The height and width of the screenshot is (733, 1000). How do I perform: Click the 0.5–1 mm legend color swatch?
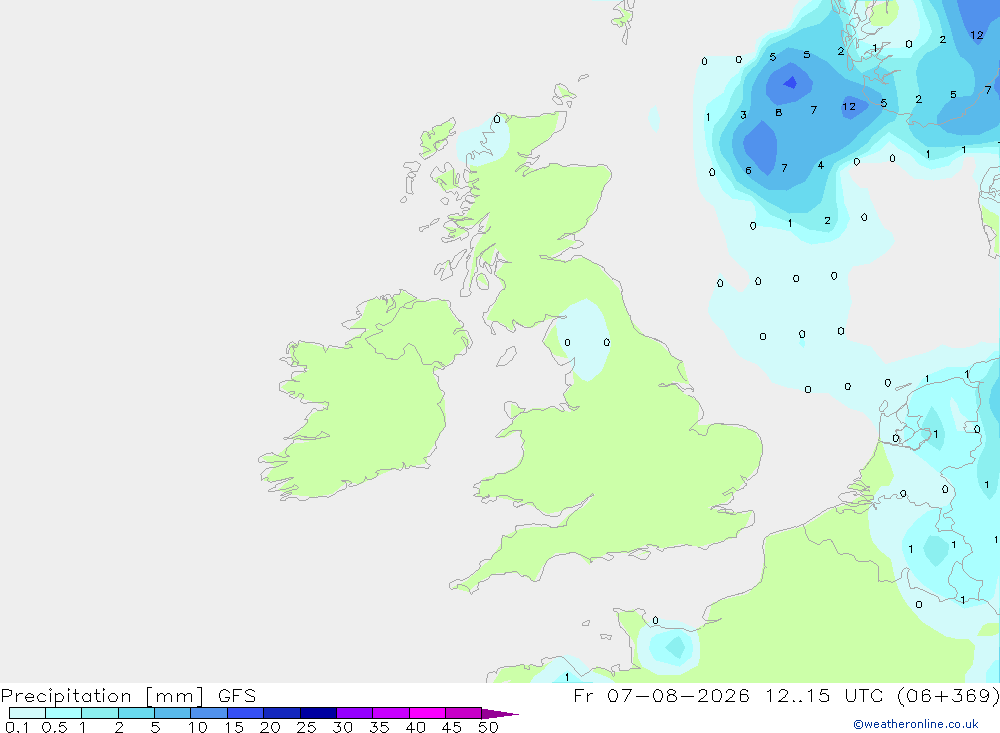(x=64, y=713)
